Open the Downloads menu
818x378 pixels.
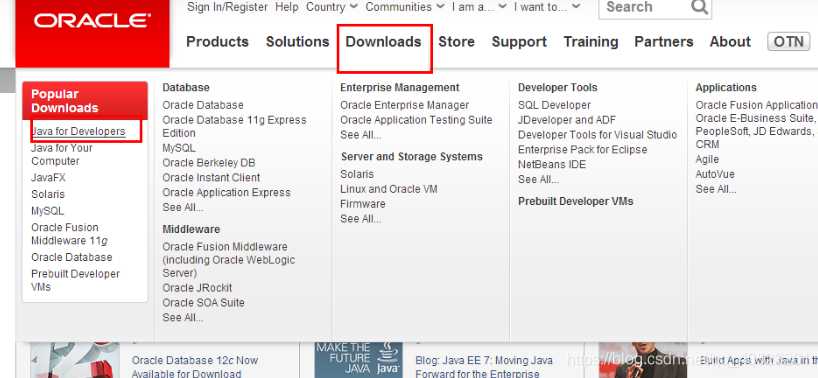point(383,42)
